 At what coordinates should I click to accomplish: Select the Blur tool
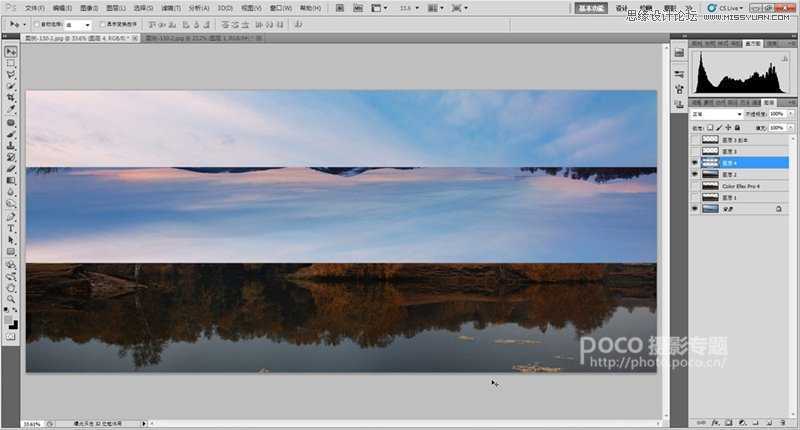click(11, 192)
